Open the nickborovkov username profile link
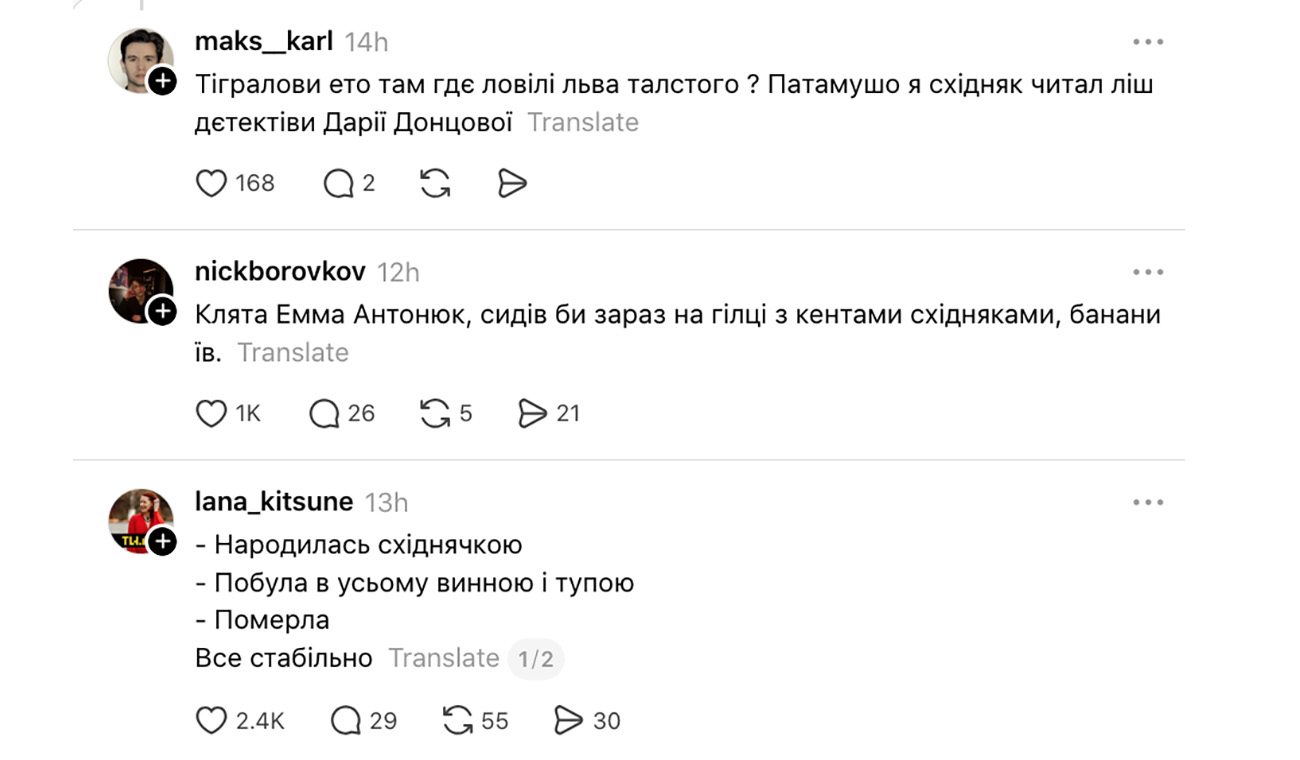 point(280,272)
